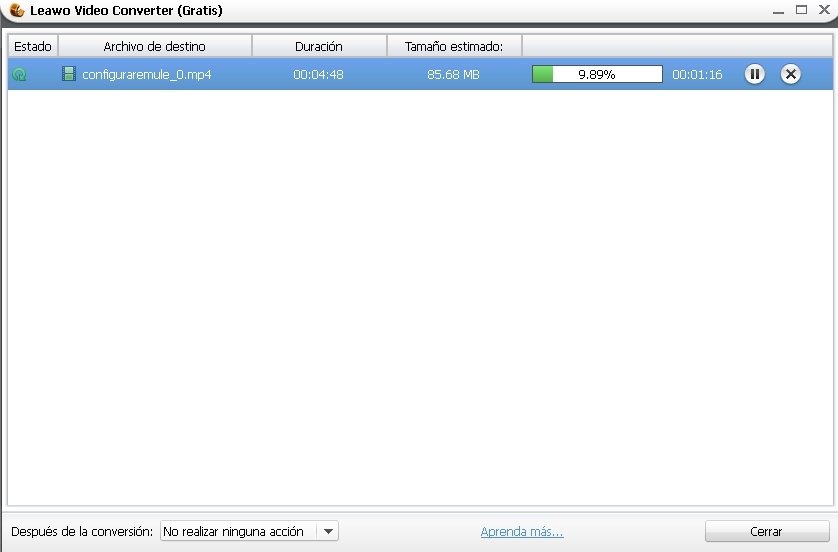The width and height of the screenshot is (838, 552).
Task: Select the configuraremule_0.mp4 file name
Action: pyautogui.click(x=146, y=74)
